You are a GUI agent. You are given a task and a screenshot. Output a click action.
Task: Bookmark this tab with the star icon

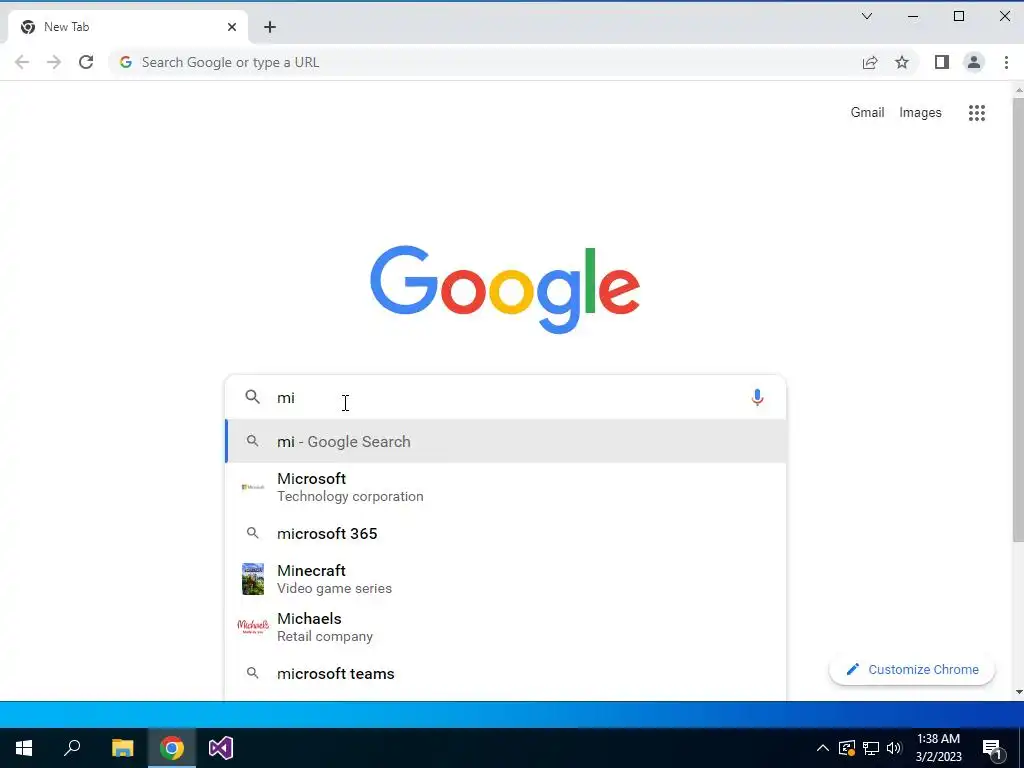tap(902, 62)
